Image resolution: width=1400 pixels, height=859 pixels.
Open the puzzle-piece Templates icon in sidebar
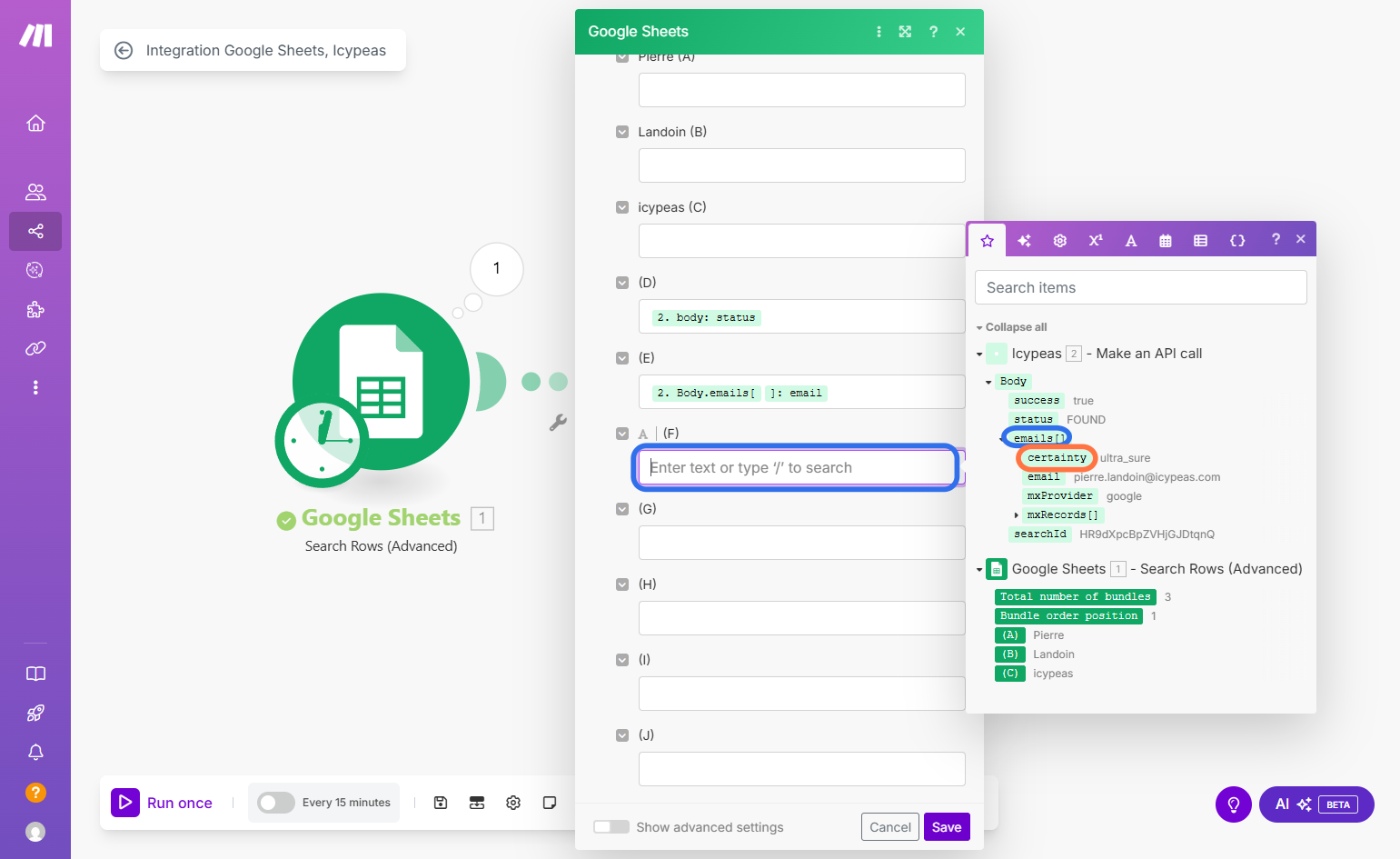pyautogui.click(x=35, y=309)
